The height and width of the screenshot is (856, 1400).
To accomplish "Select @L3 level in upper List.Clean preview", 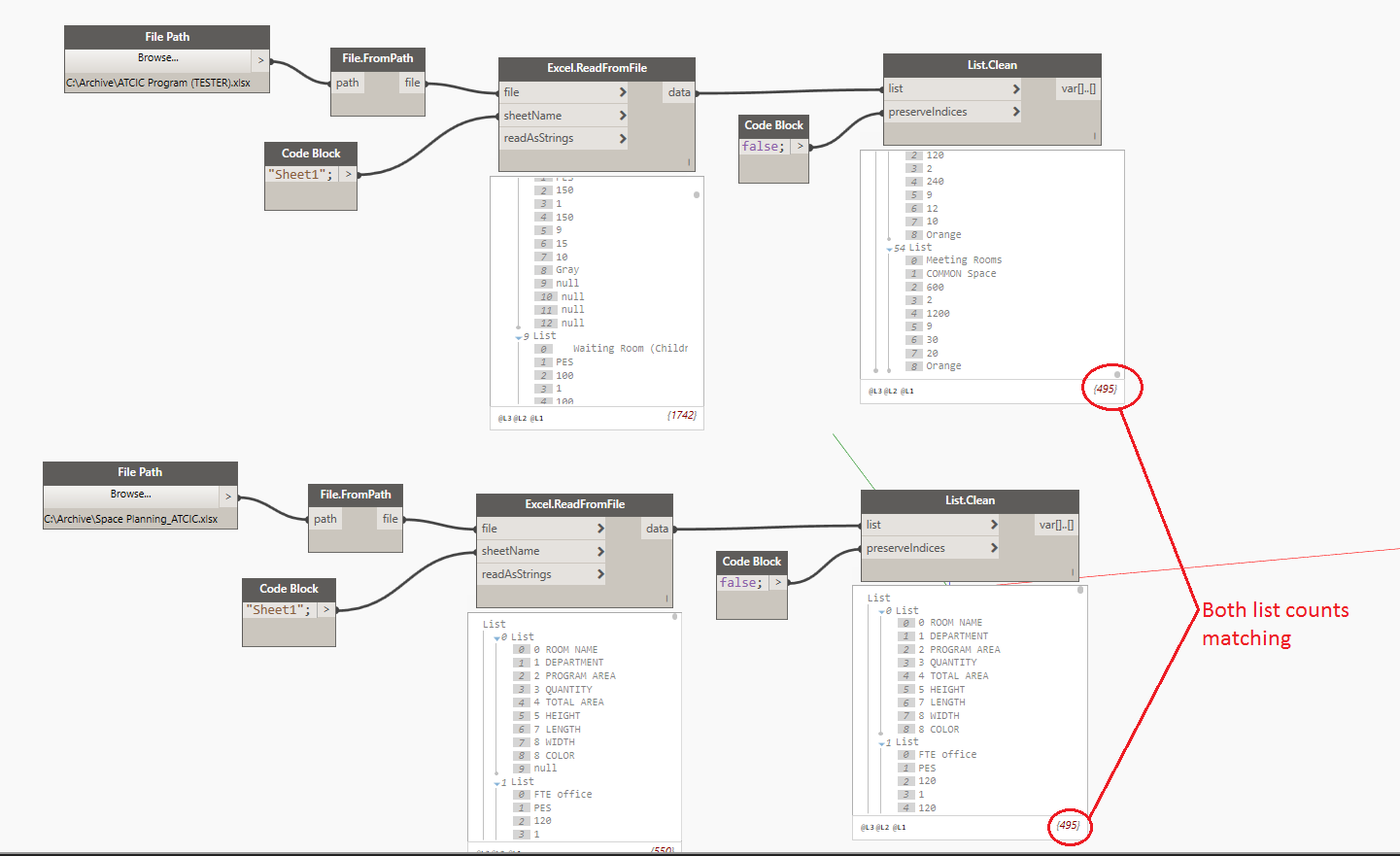I will pos(874,392).
